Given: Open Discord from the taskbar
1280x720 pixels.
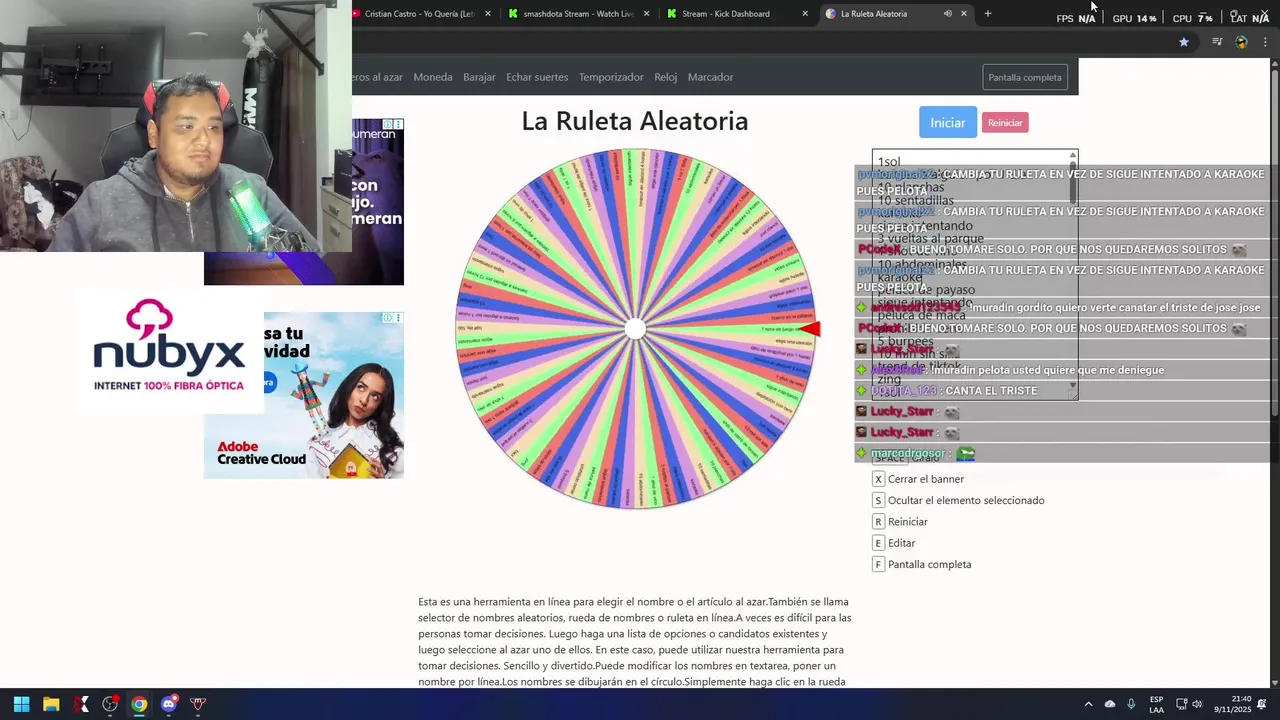Looking at the screenshot, I should 168,704.
